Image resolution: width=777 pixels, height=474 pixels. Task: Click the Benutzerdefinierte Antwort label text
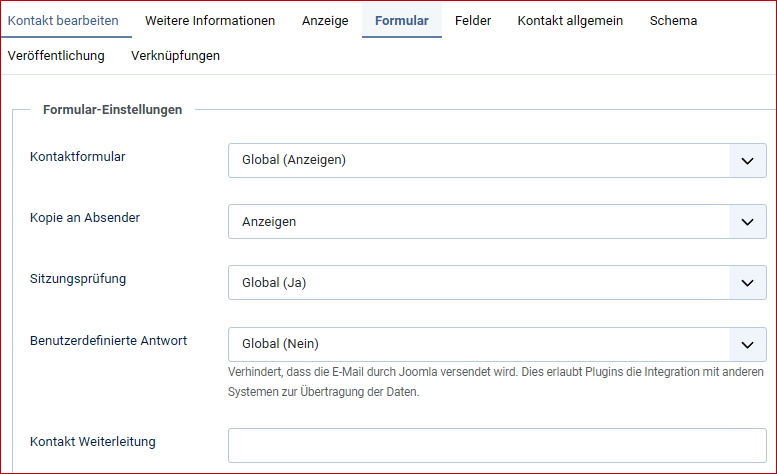pyautogui.click(x=108, y=340)
